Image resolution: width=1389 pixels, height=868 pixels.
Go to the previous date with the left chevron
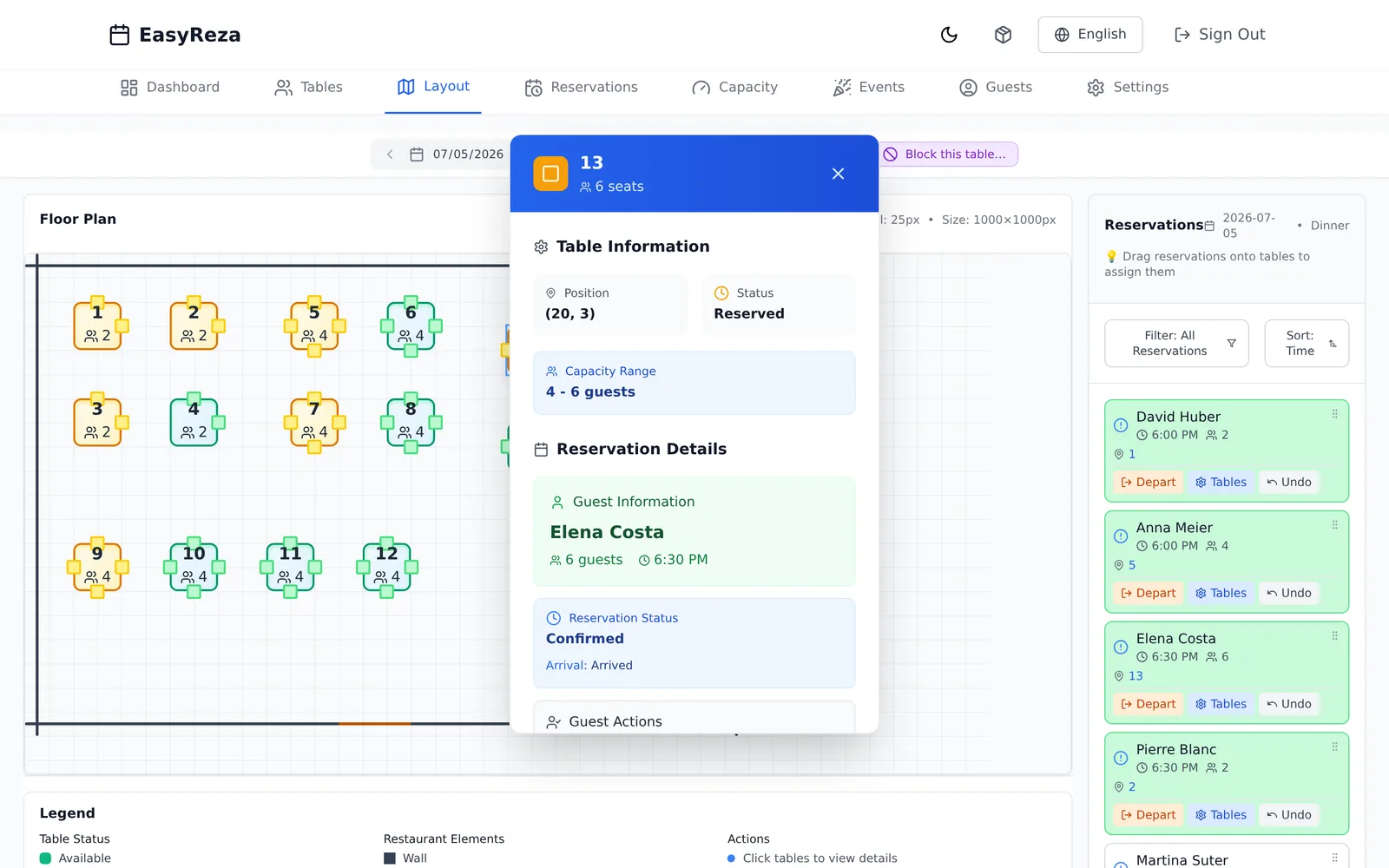(390, 155)
